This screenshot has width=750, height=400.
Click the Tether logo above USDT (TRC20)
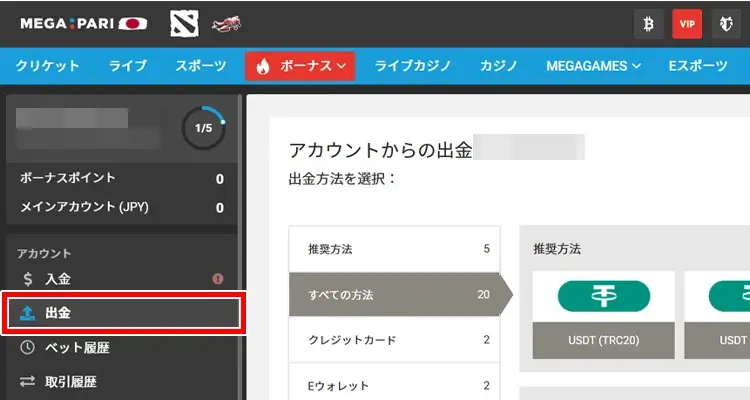coord(604,296)
